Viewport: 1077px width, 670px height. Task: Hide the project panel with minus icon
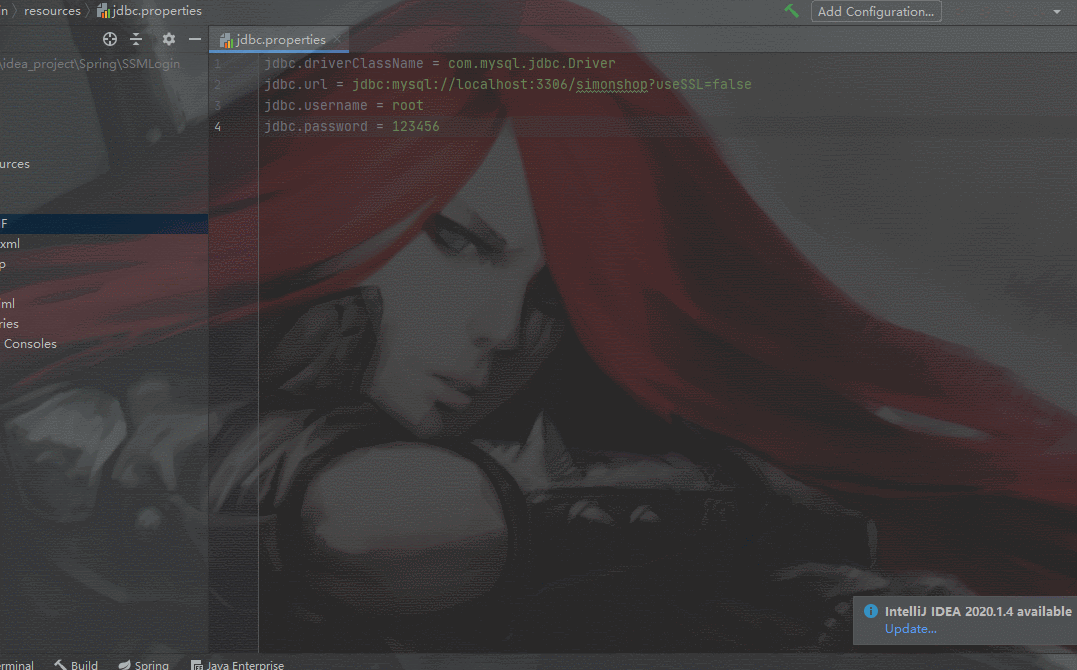coord(195,39)
